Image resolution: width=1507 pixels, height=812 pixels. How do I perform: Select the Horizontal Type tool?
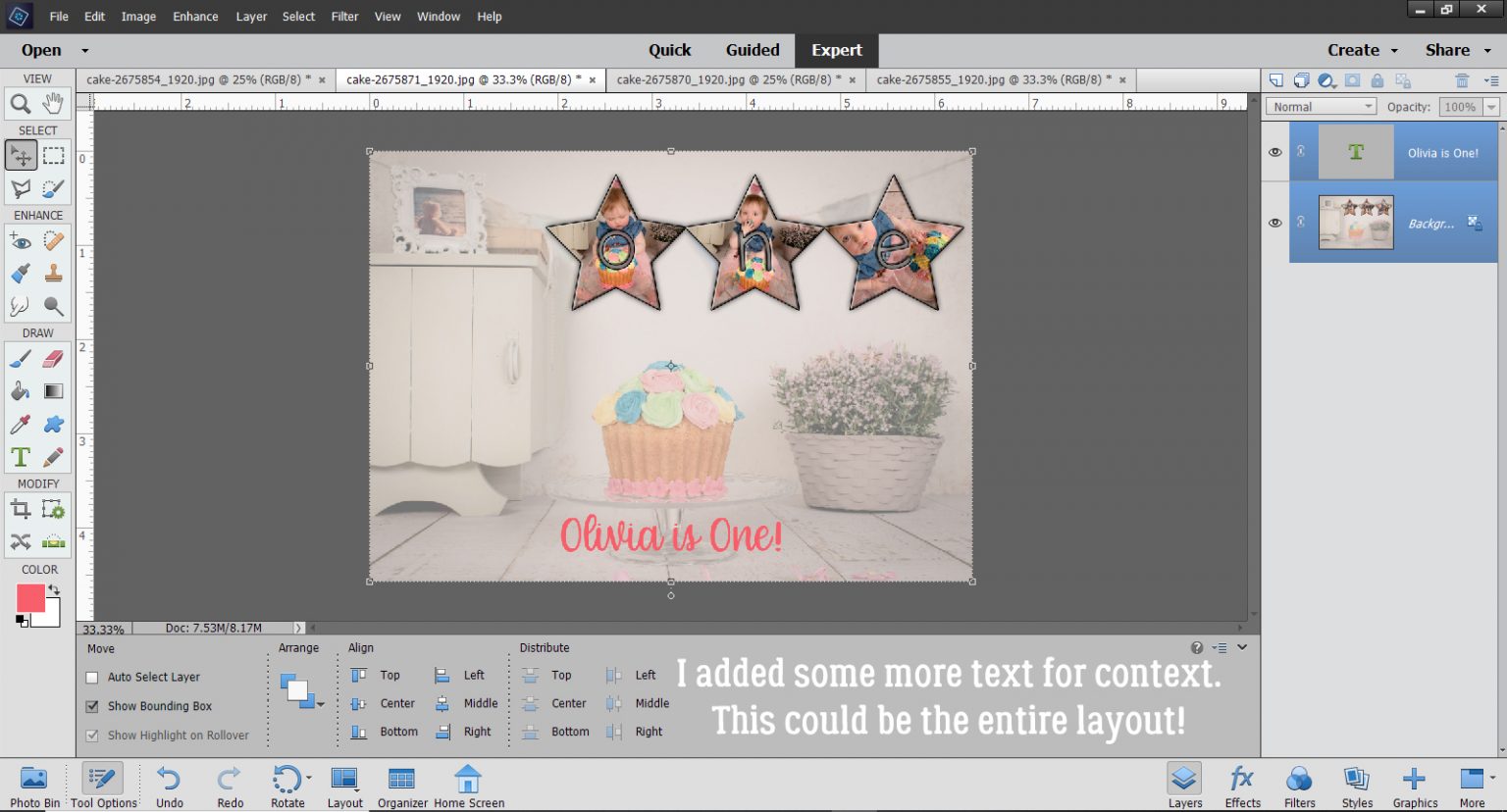tap(20, 456)
